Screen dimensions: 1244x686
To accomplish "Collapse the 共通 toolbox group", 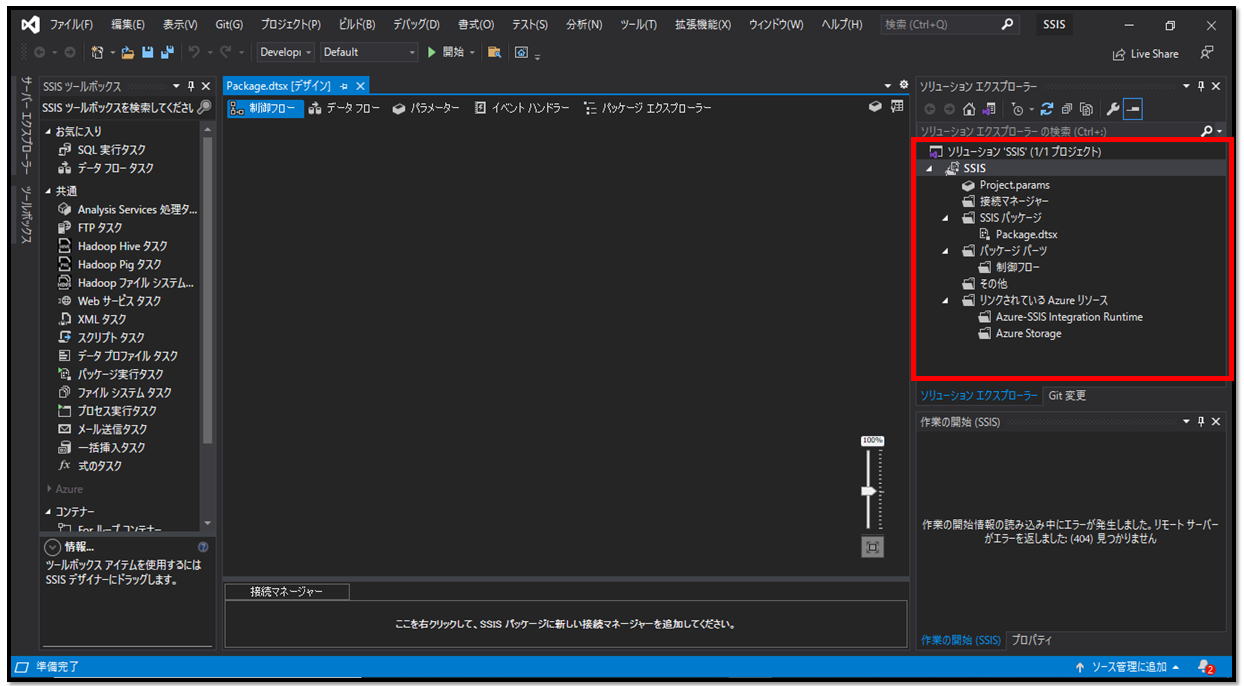I will coord(48,191).
